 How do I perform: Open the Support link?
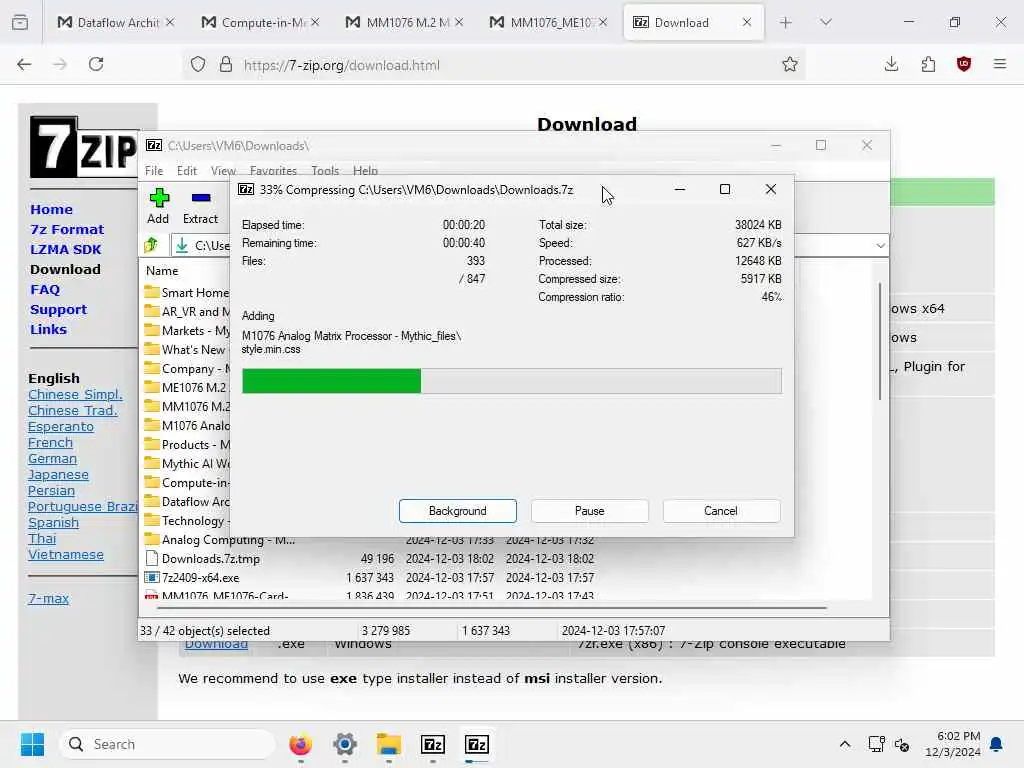(58, 310)
